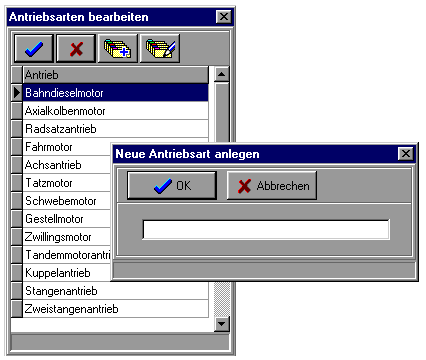Close the Antriebsarten bearbeiten window
The image size is (426, 360).
[x=224, y=16]
